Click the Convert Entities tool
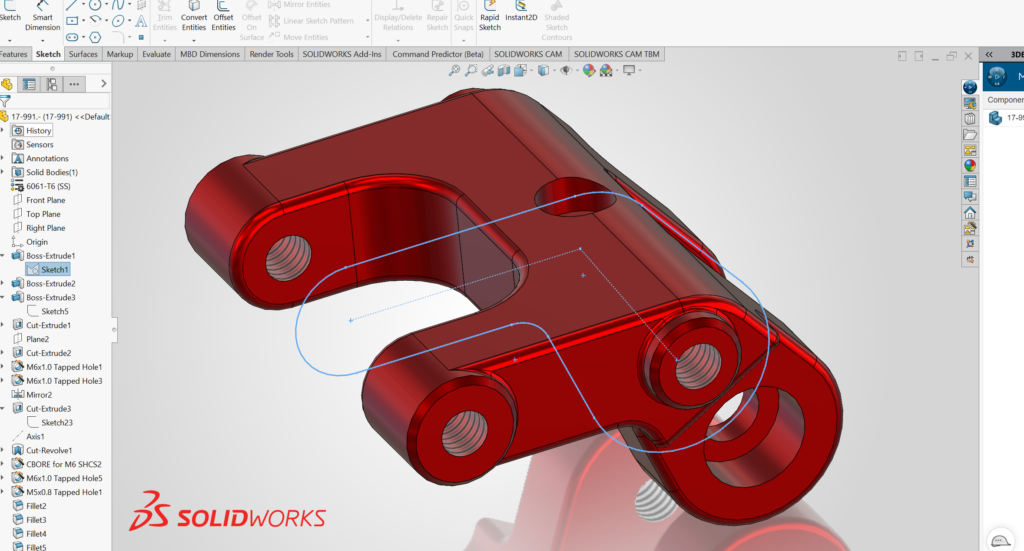This screenshot has height=551, width=1024. click(x=194, y=16)
